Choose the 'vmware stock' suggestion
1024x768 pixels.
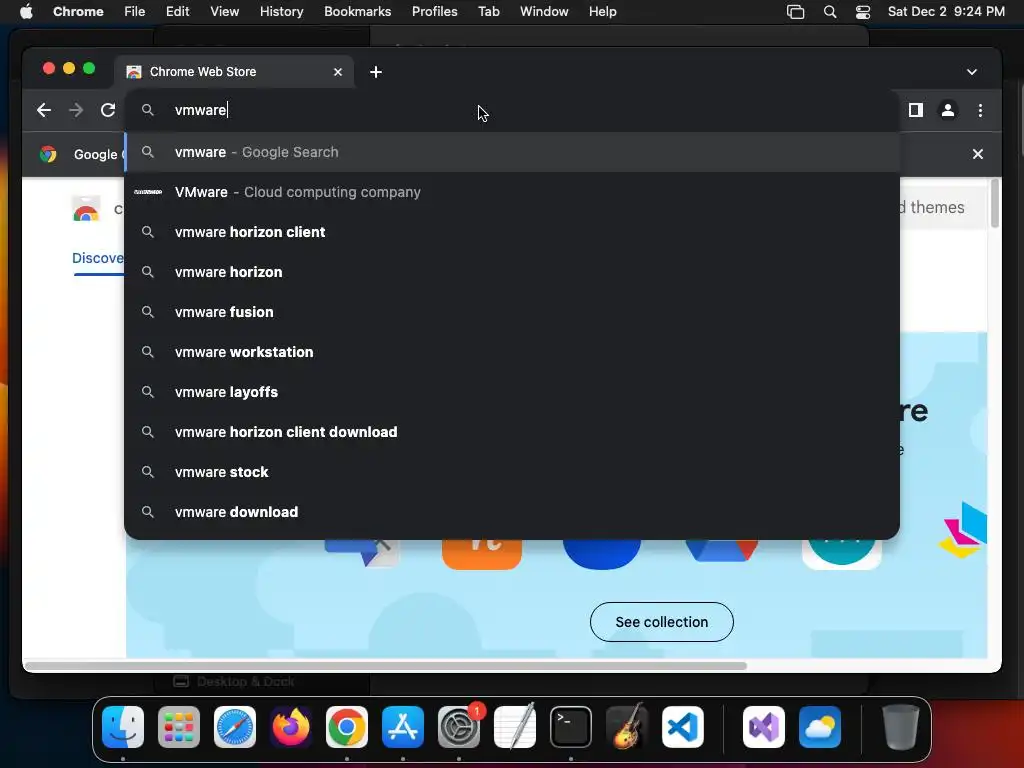click(512, 472)
